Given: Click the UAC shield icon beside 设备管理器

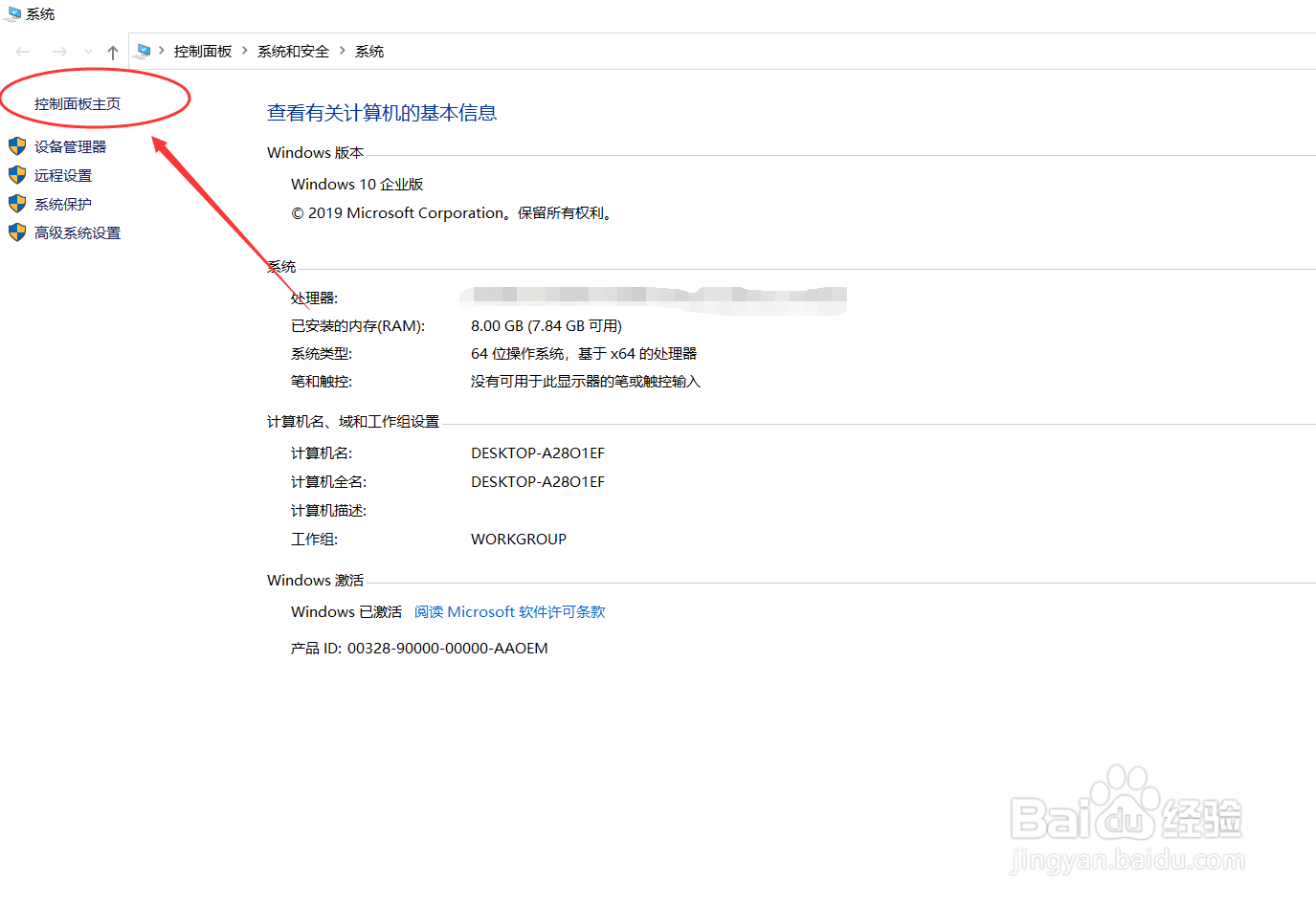Looking at the screenshot, I should point(16,145).
